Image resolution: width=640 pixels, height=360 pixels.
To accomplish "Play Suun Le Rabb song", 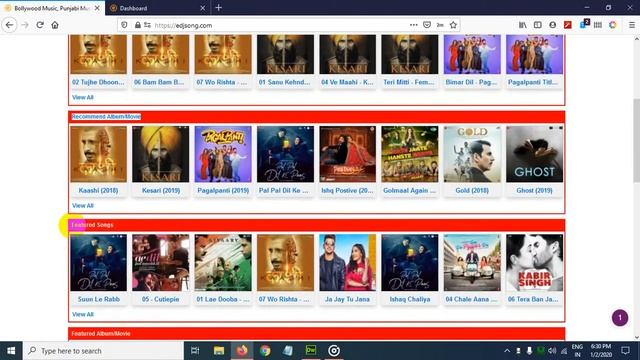I will pyautogui.click(x=98, y=299).
